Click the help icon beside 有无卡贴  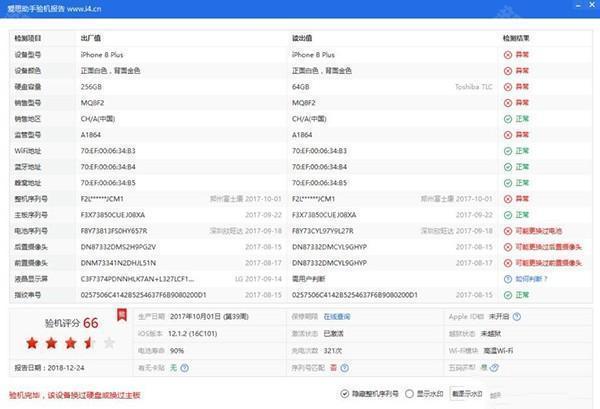[184, 368]
